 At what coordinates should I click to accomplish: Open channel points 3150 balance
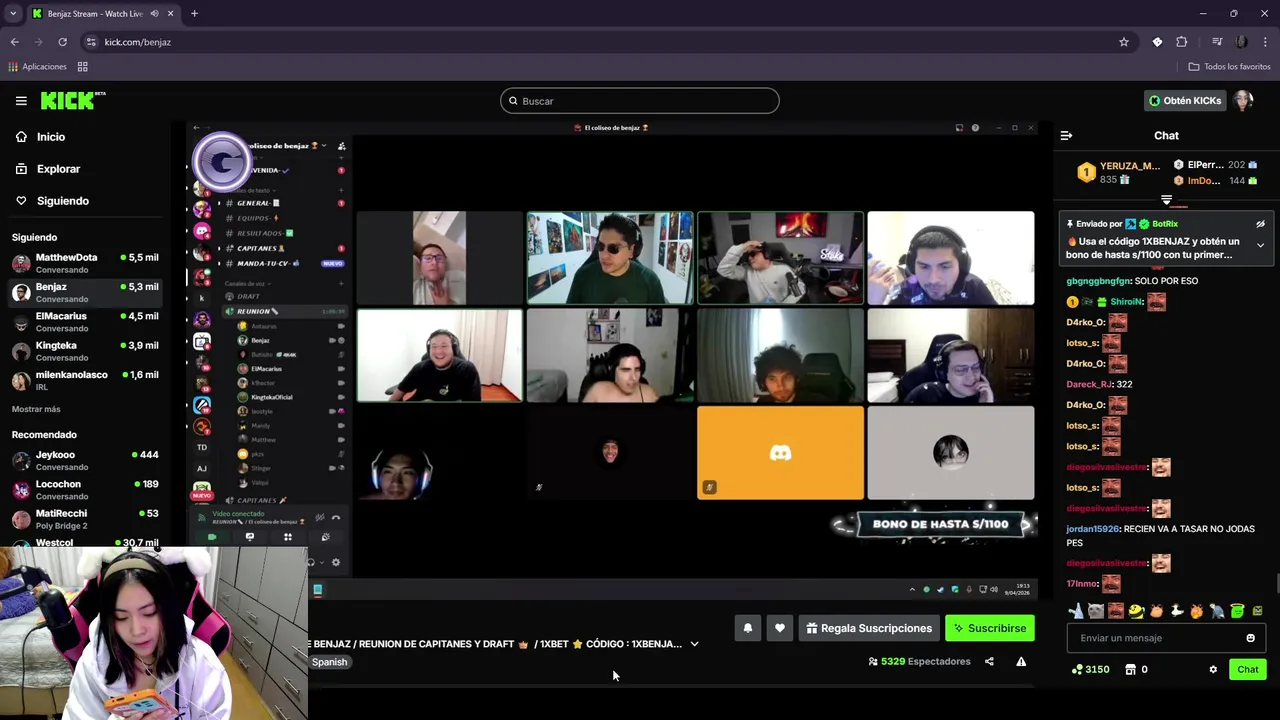coord(1089,669)
